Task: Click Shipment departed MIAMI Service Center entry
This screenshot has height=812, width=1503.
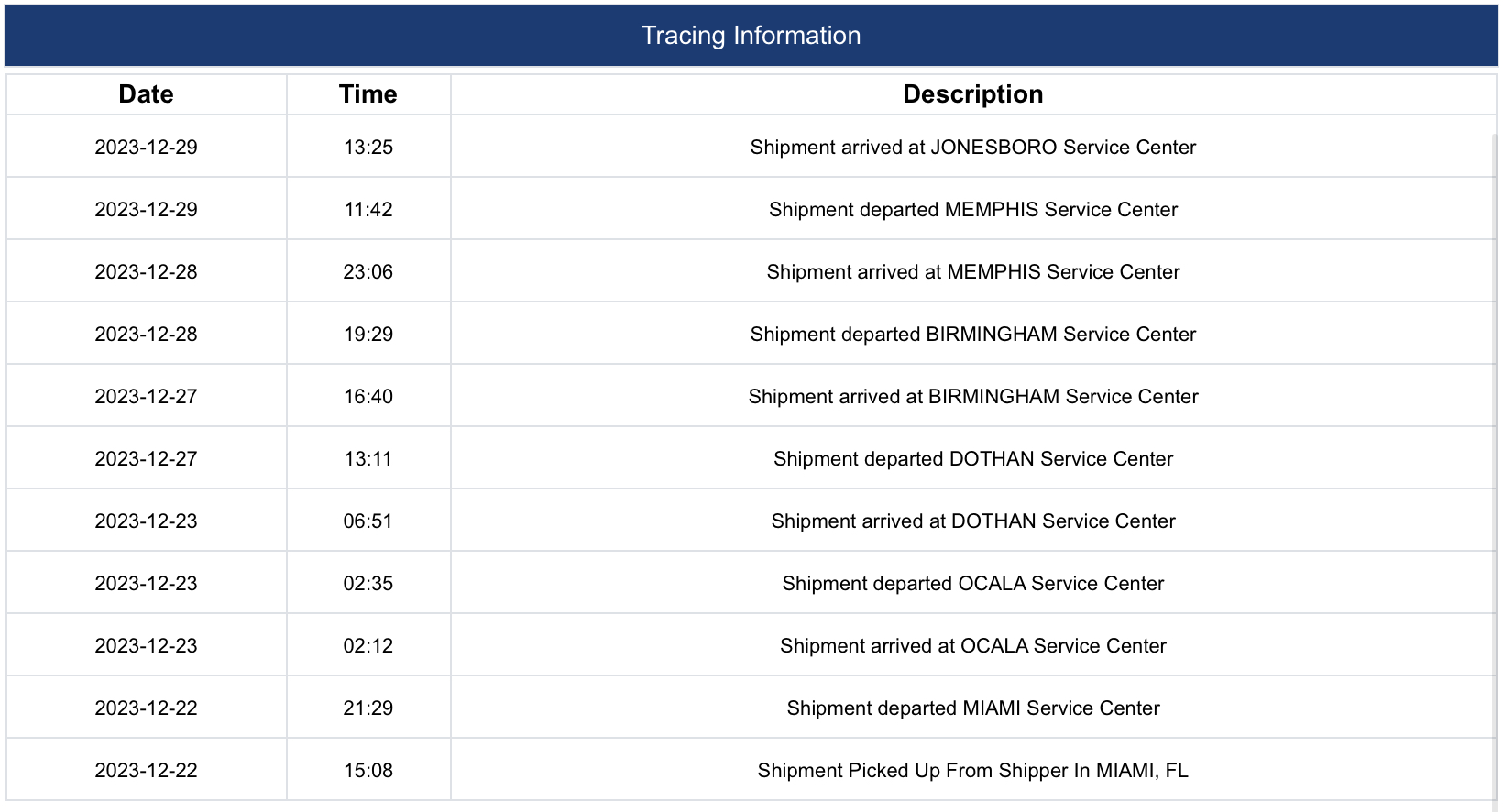Action: pyautogui.click(x=973, y=708)
